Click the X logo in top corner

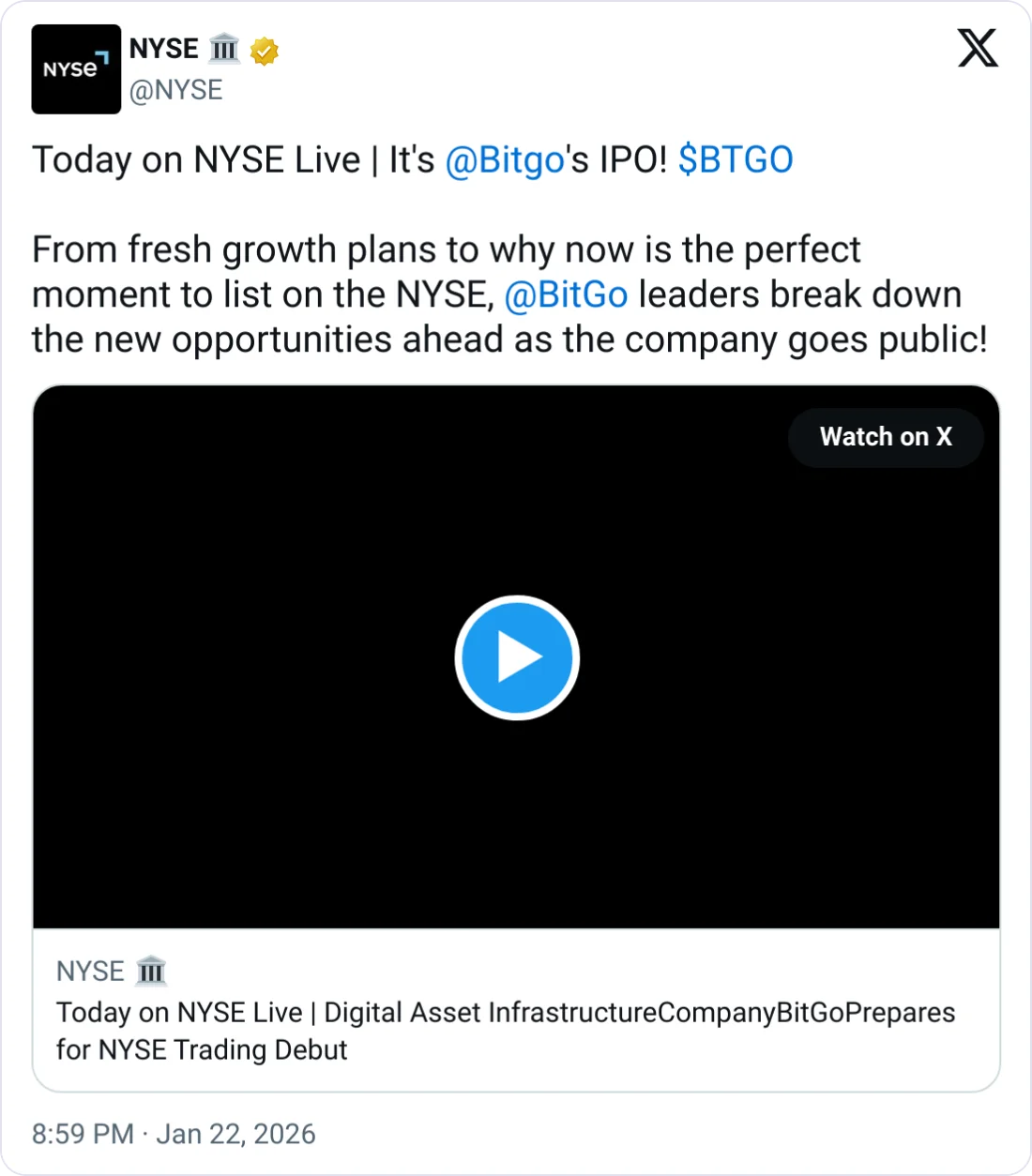tap(978, 48)
